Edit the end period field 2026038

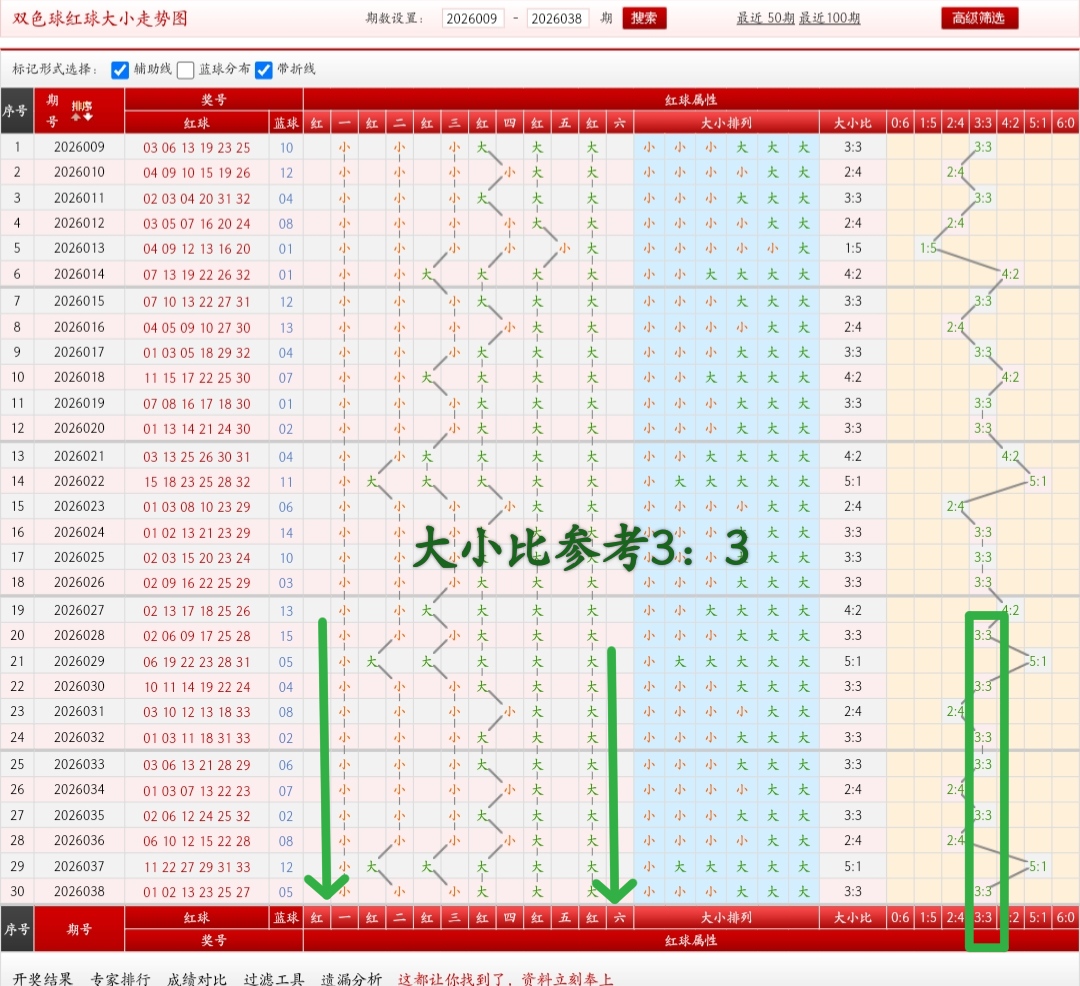click(560, 18)
